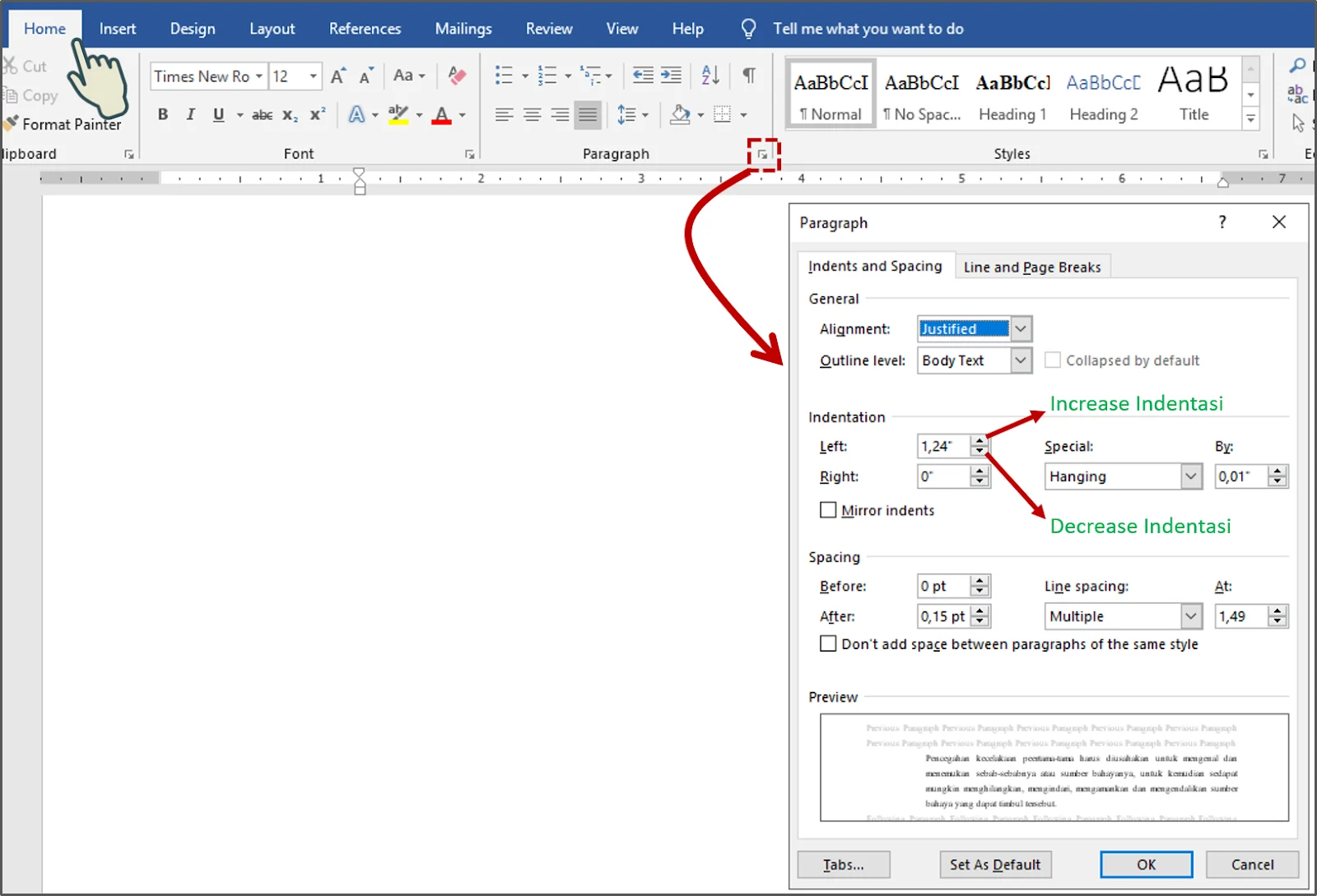Click the Set As Default button
This screenshot has width=1317, height=896.
[995, 865]
